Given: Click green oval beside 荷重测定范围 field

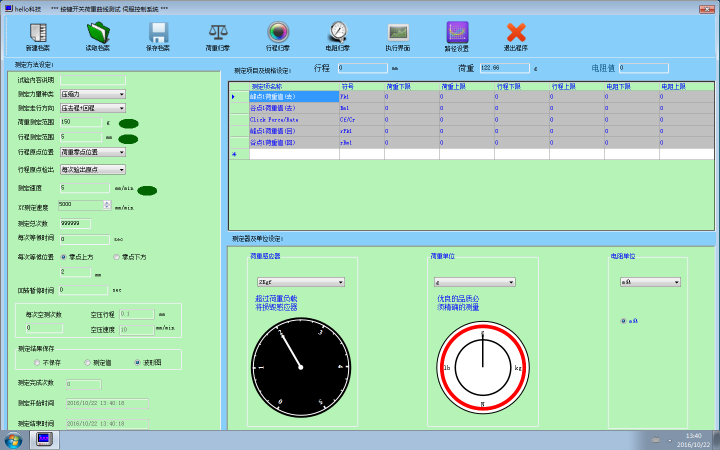Looking at the screenshot, I should [x=128, y=123].
